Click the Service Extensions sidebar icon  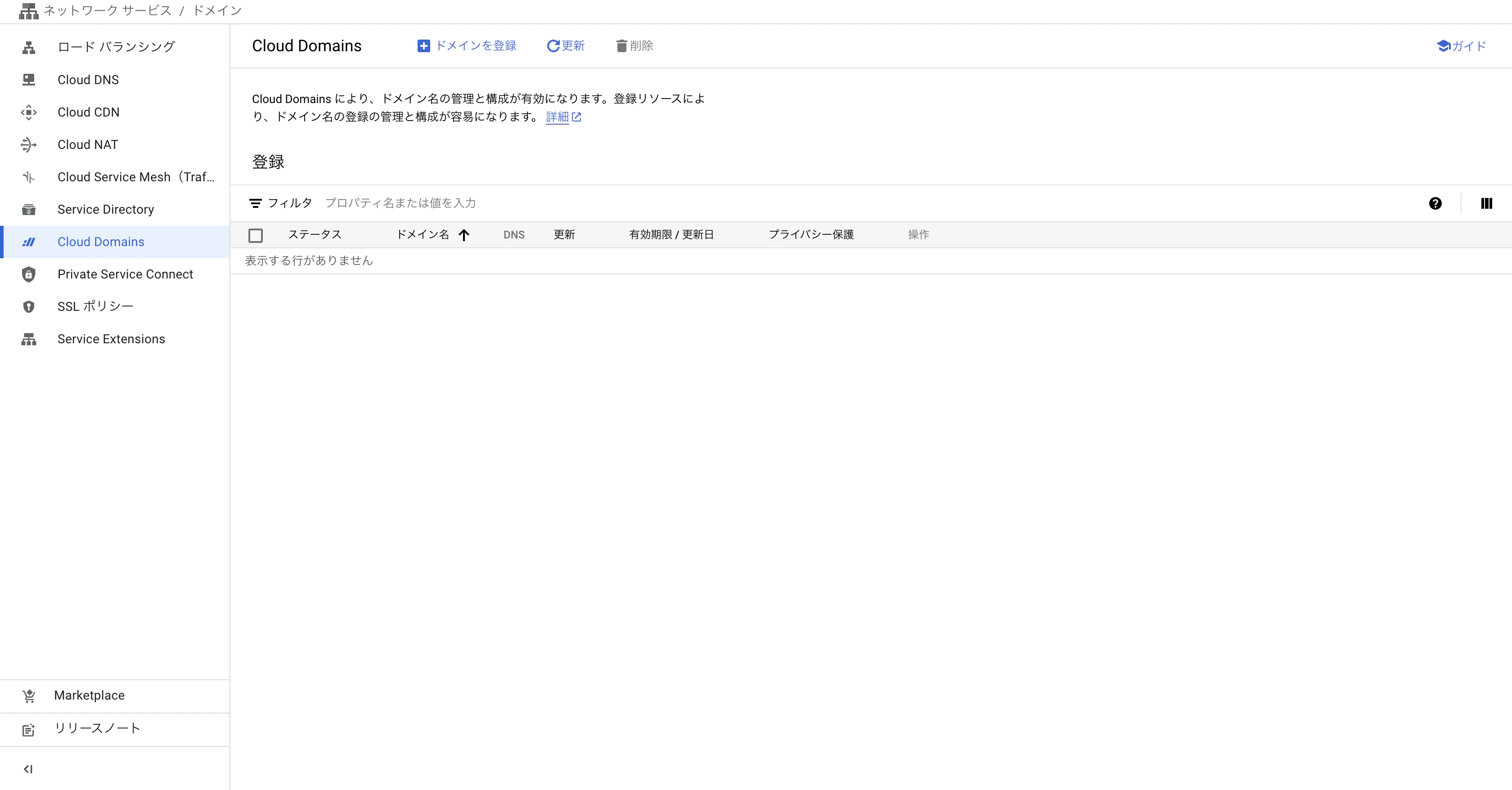[28, 339]
